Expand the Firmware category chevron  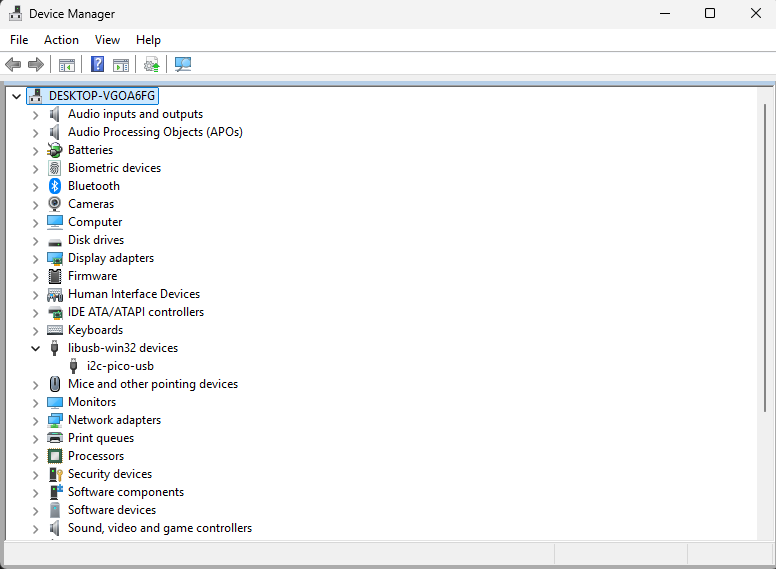coord(35,277)
